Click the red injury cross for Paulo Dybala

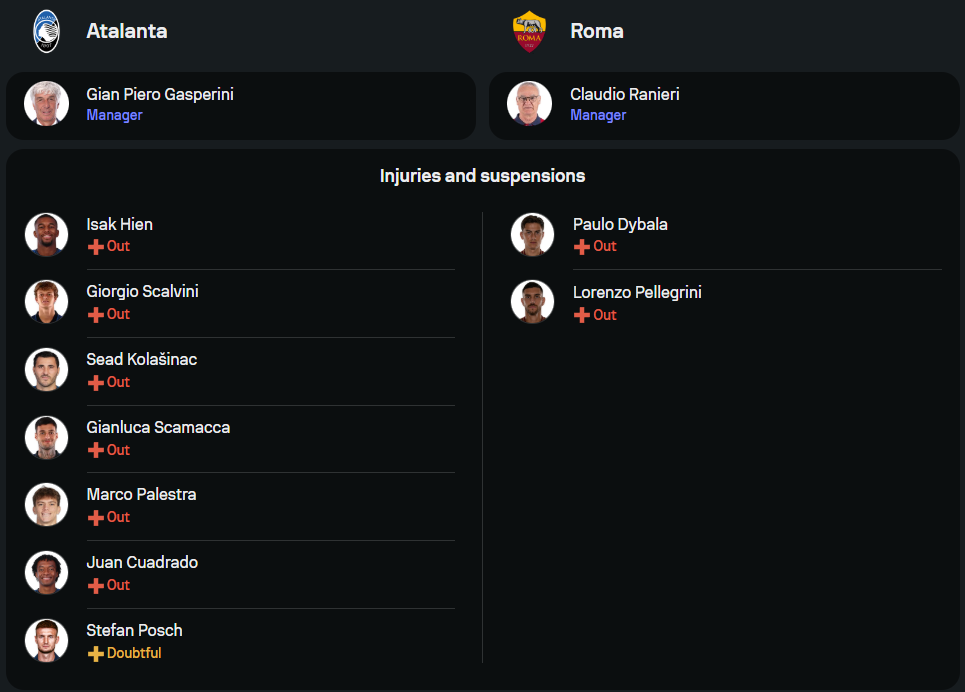click(582, 247)
